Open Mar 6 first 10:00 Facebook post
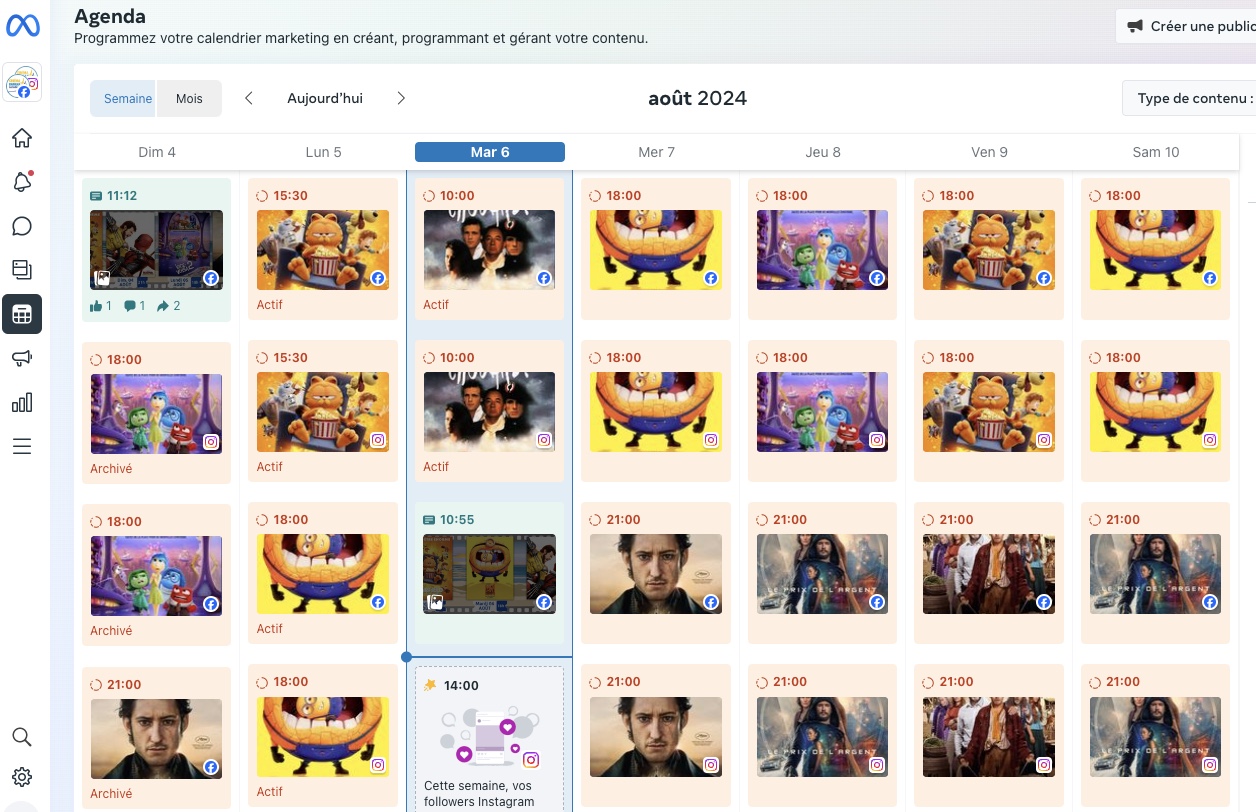Viewport: 1256px width, 812px height. pyautogui.click(x=489, y=249)
